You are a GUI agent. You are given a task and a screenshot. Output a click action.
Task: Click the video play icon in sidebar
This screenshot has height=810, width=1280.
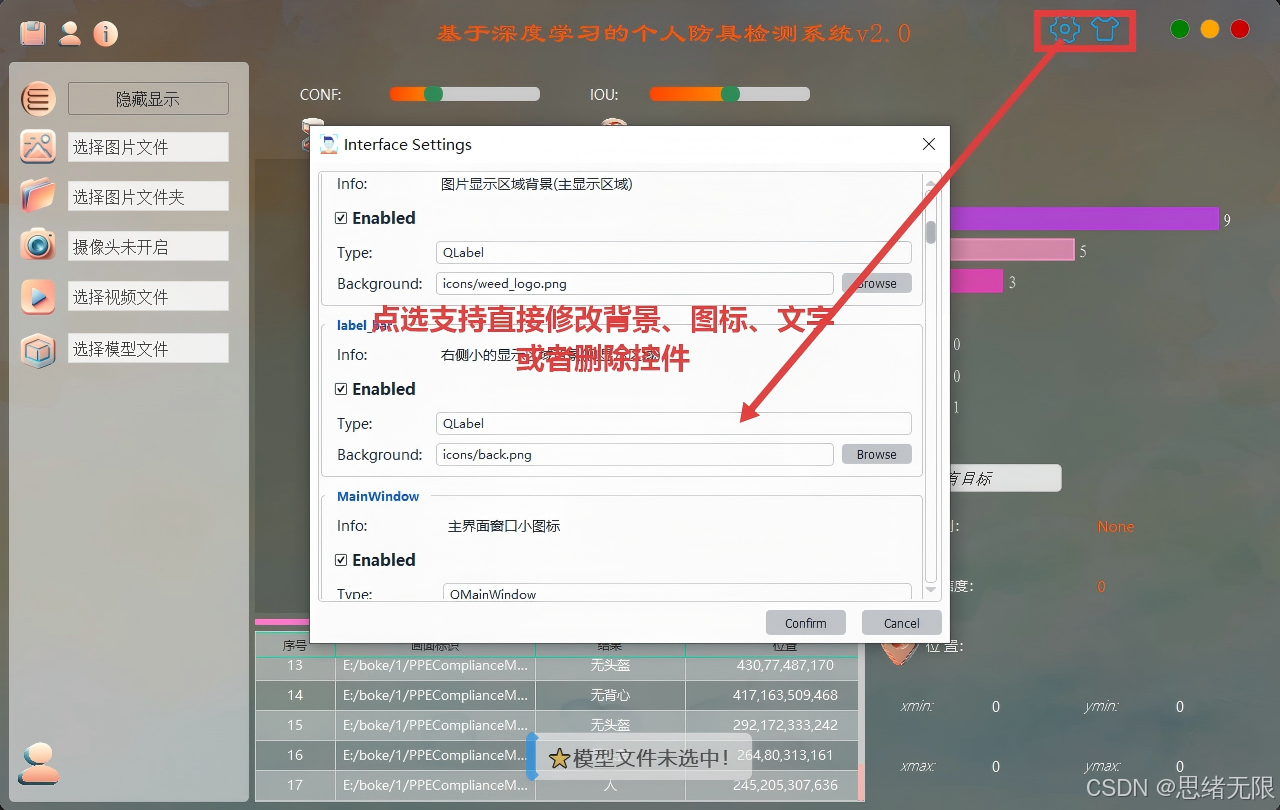coord(38,296)
